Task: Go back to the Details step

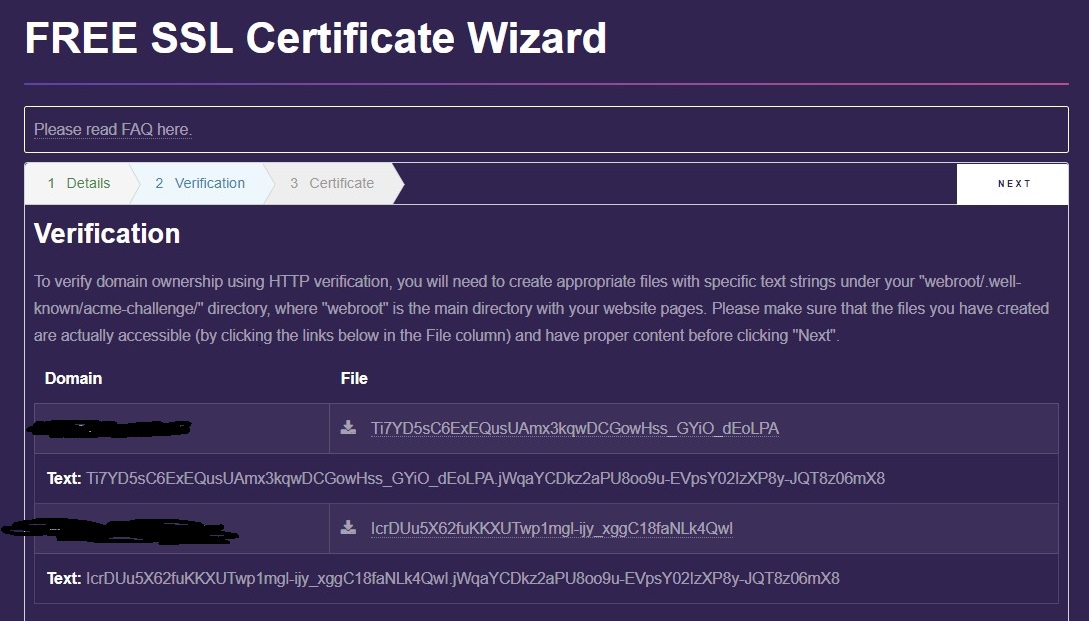Action: click(79, 183)
